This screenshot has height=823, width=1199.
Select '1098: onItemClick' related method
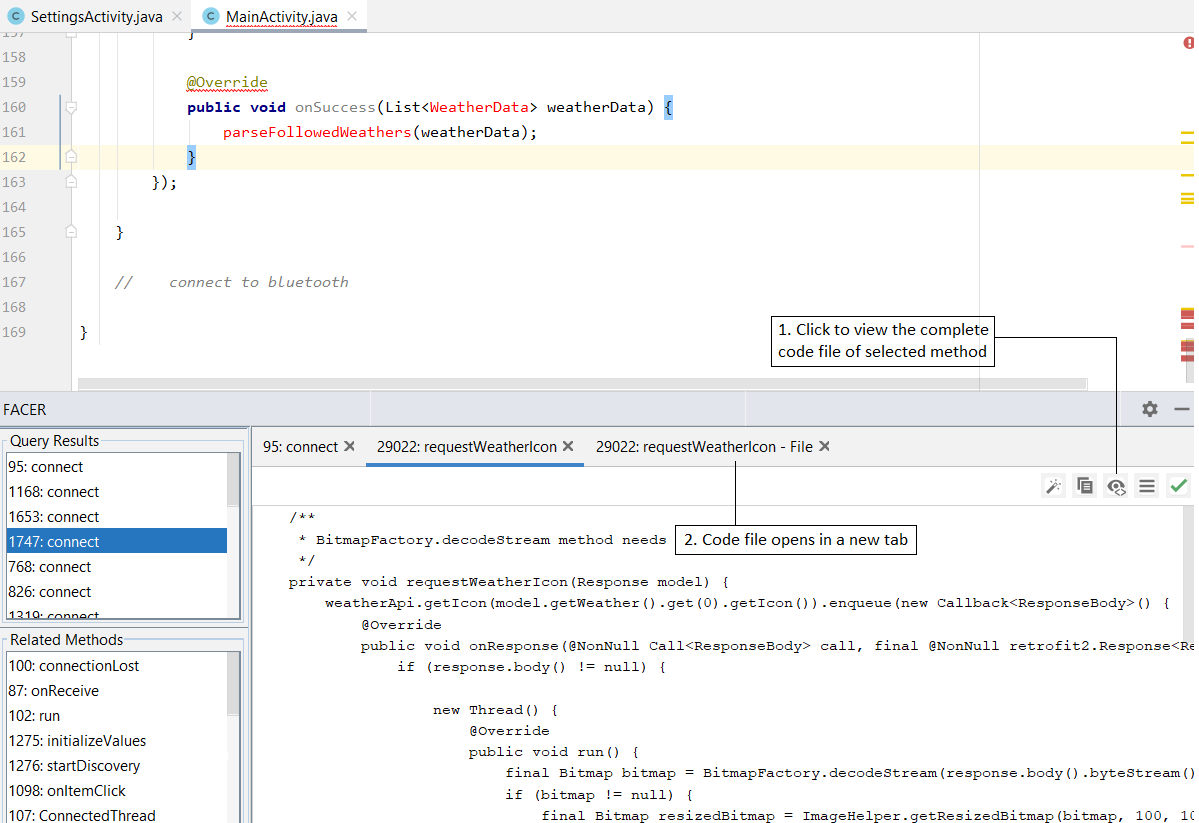(117, 791)
